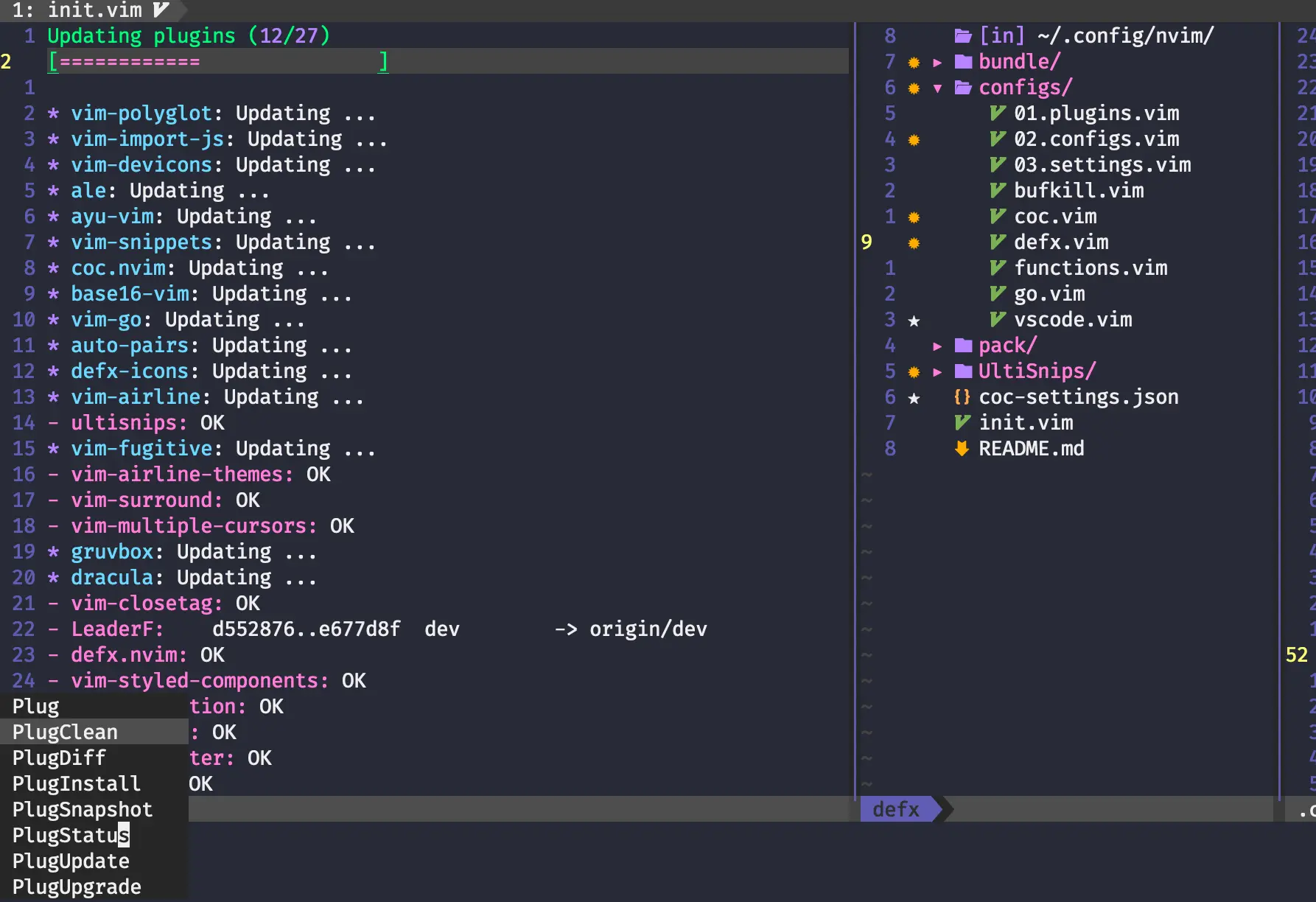Image resolution: width=1316 pixels, height=902 pixels.
Task: Click the defx statusline segment
Action: tap(900, 809)
